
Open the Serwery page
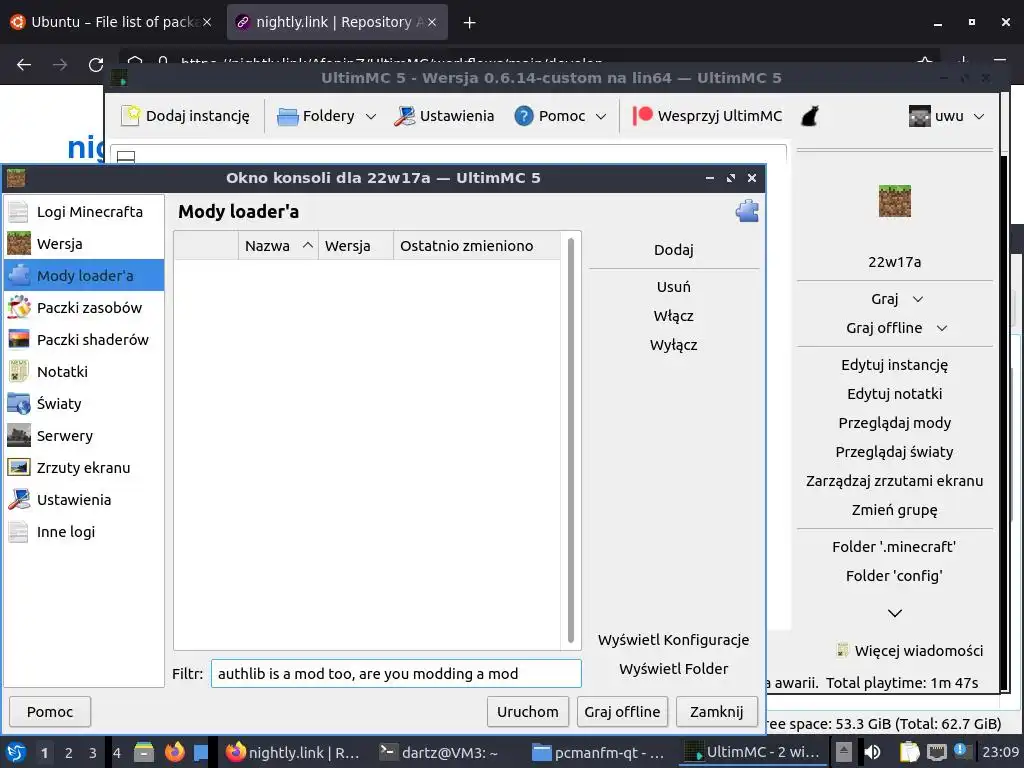click(84, 436)
